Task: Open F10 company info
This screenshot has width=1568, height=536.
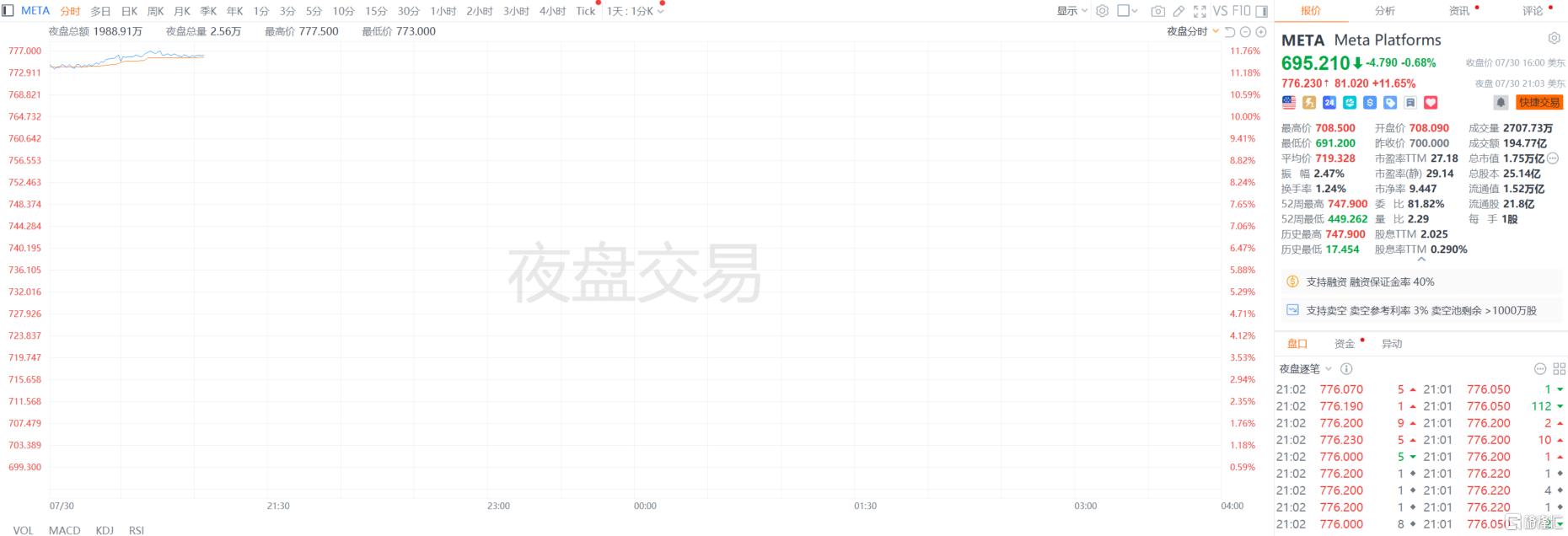Action: (1241, 11)
